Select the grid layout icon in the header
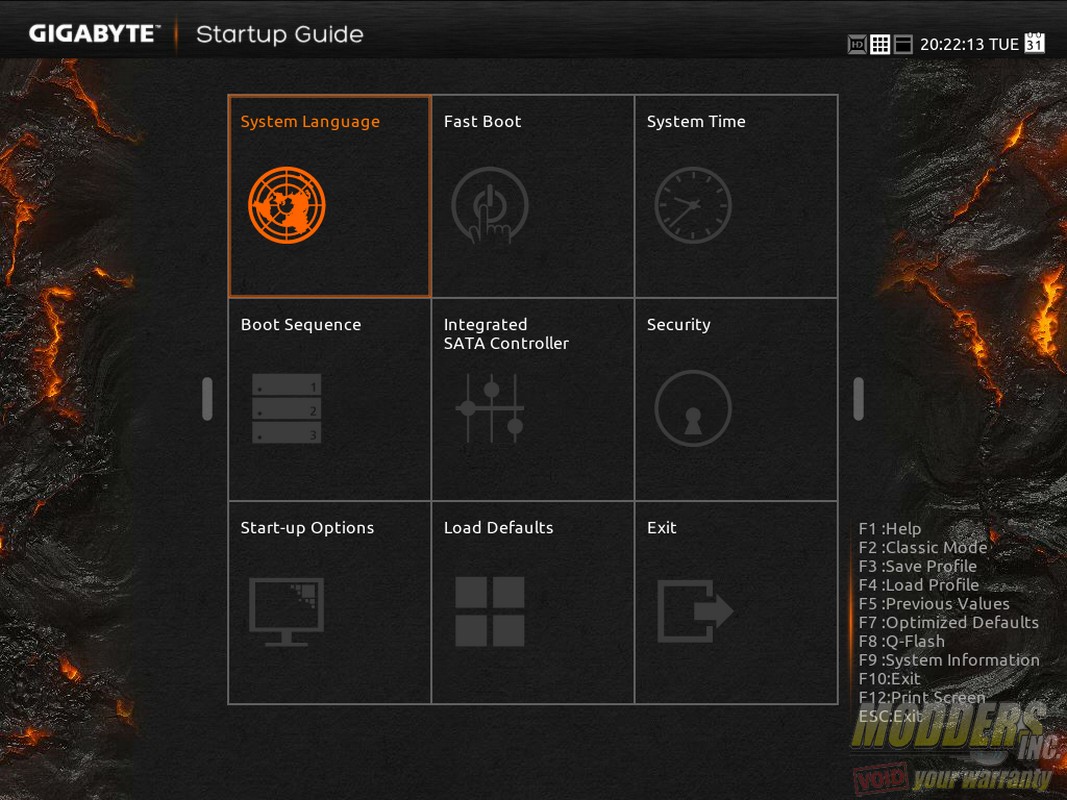 pyautogui.click(x=880, y=45)
